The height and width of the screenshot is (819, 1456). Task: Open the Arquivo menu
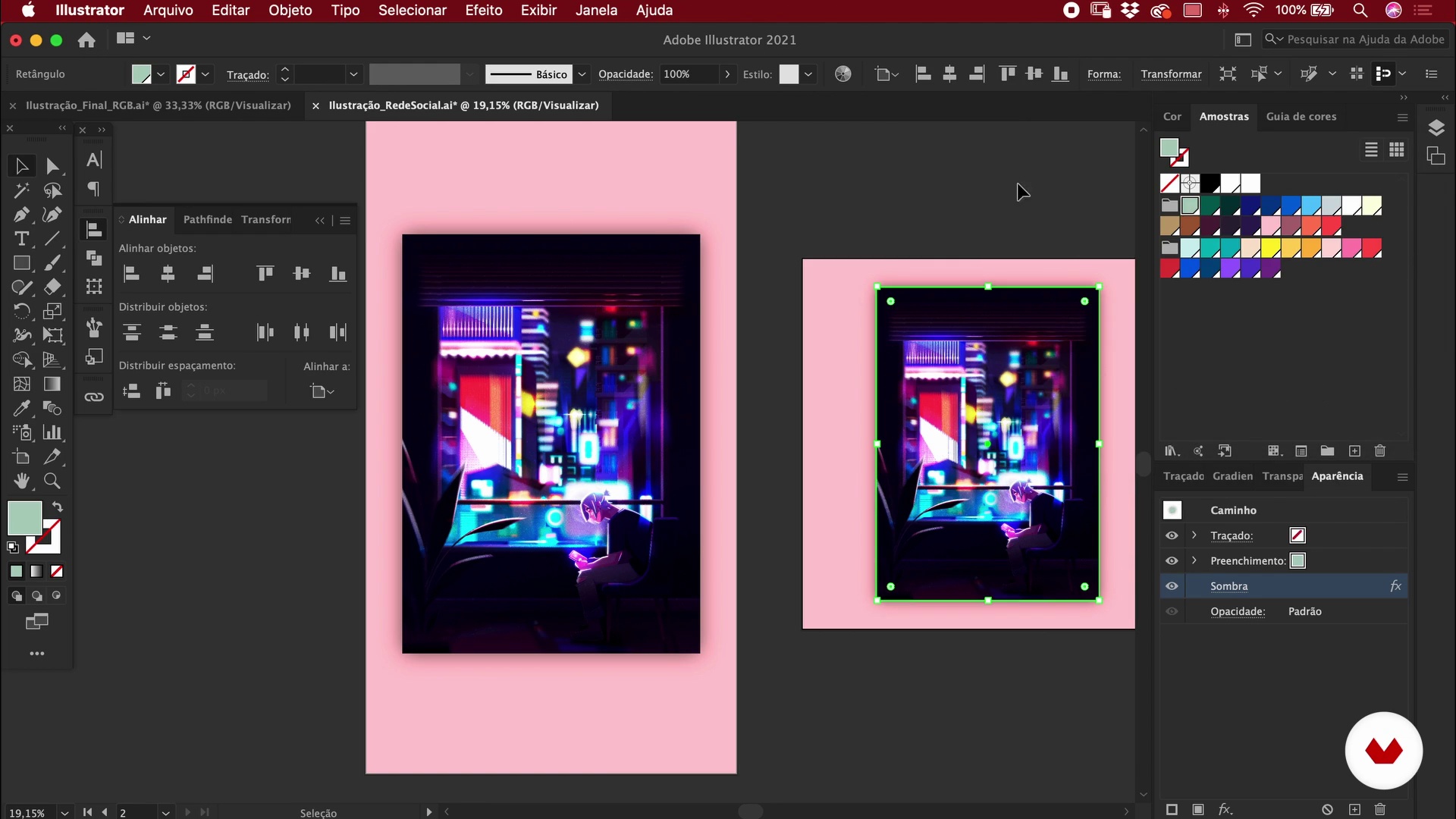[168, 11]
